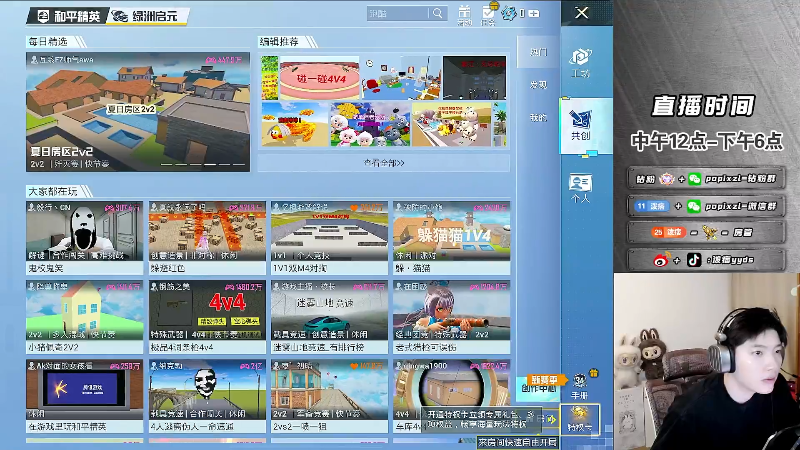Open the 工坊 workshop sidebar icon
Image resolution: width=800 pixels, height=450 pixels.
coord(580,63)
